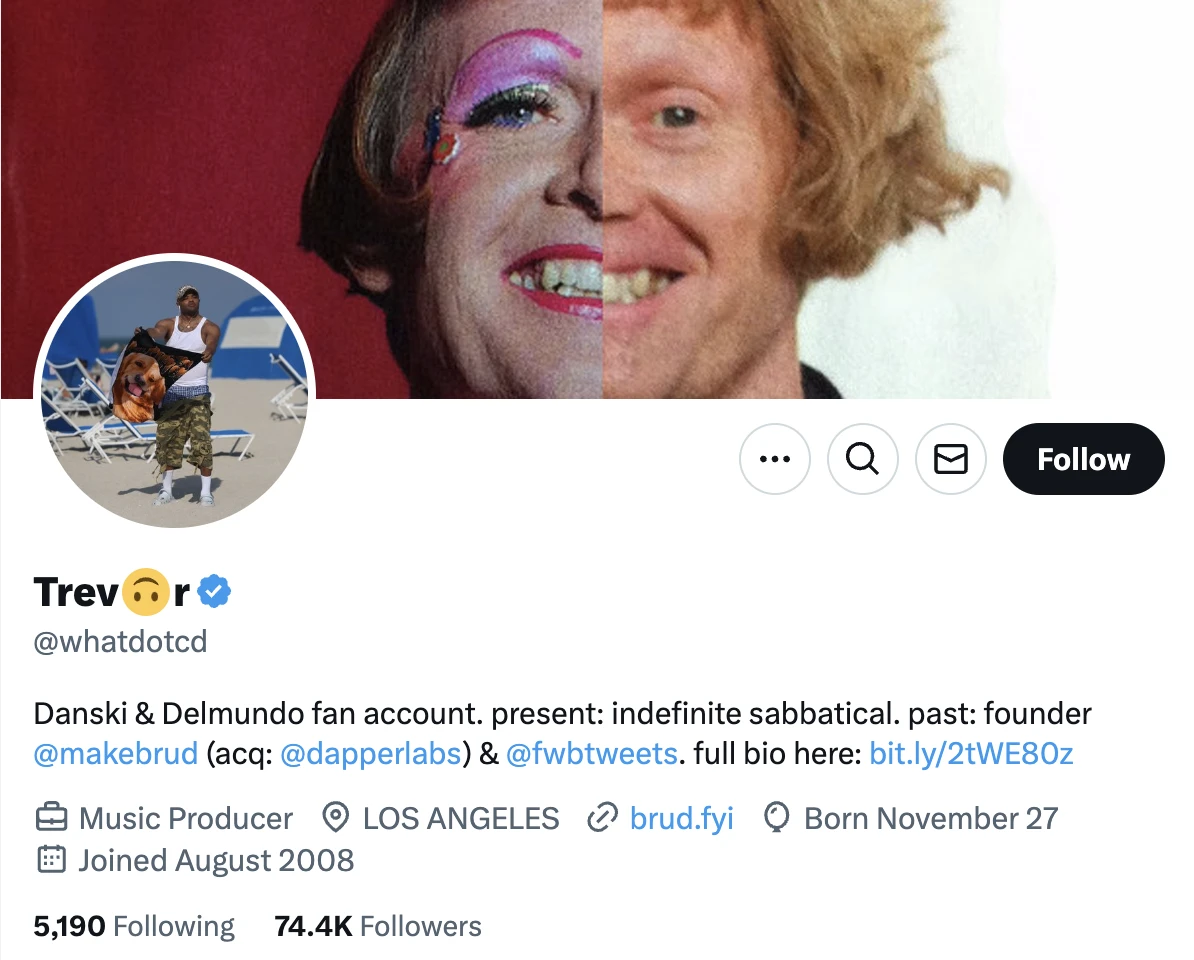Open the bit.ly/2tWE80z bio link
The image size is (1194, 960).
click(x=971, y=752)
